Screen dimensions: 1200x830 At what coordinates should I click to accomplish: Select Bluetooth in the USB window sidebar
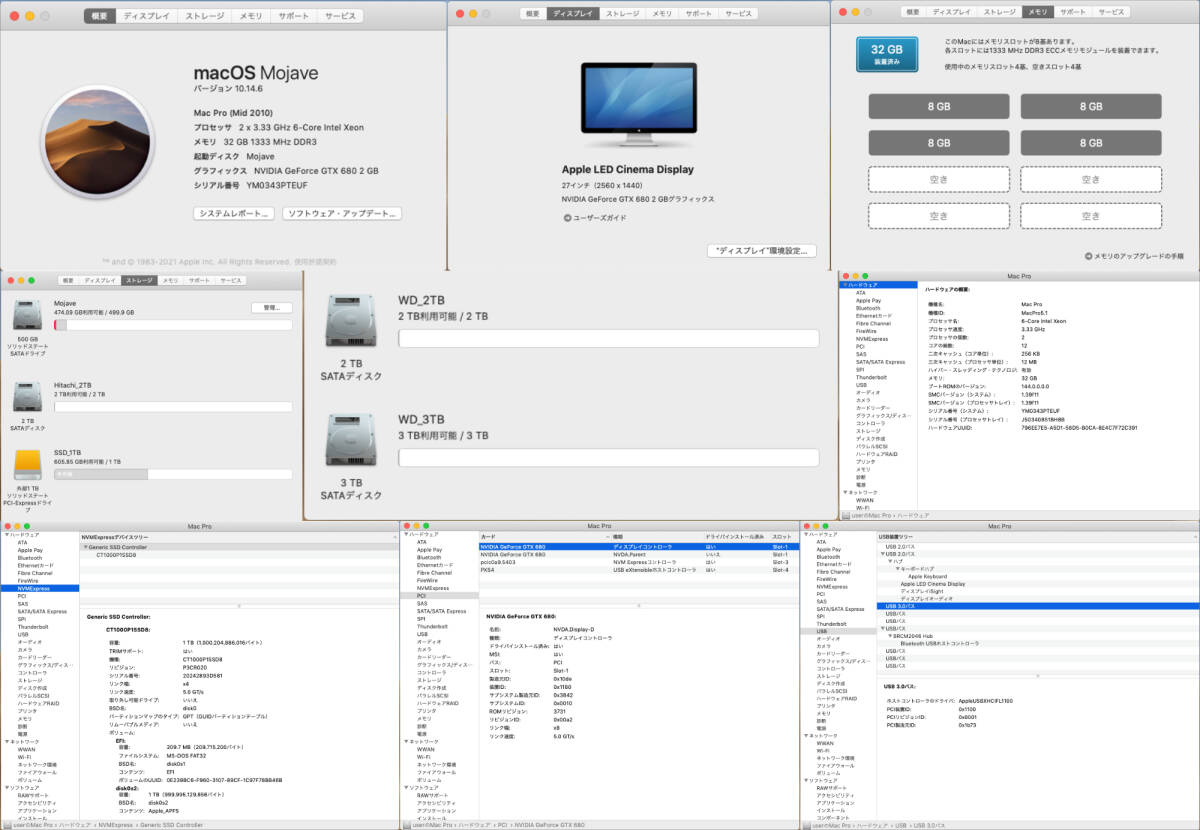click(828, 557)
